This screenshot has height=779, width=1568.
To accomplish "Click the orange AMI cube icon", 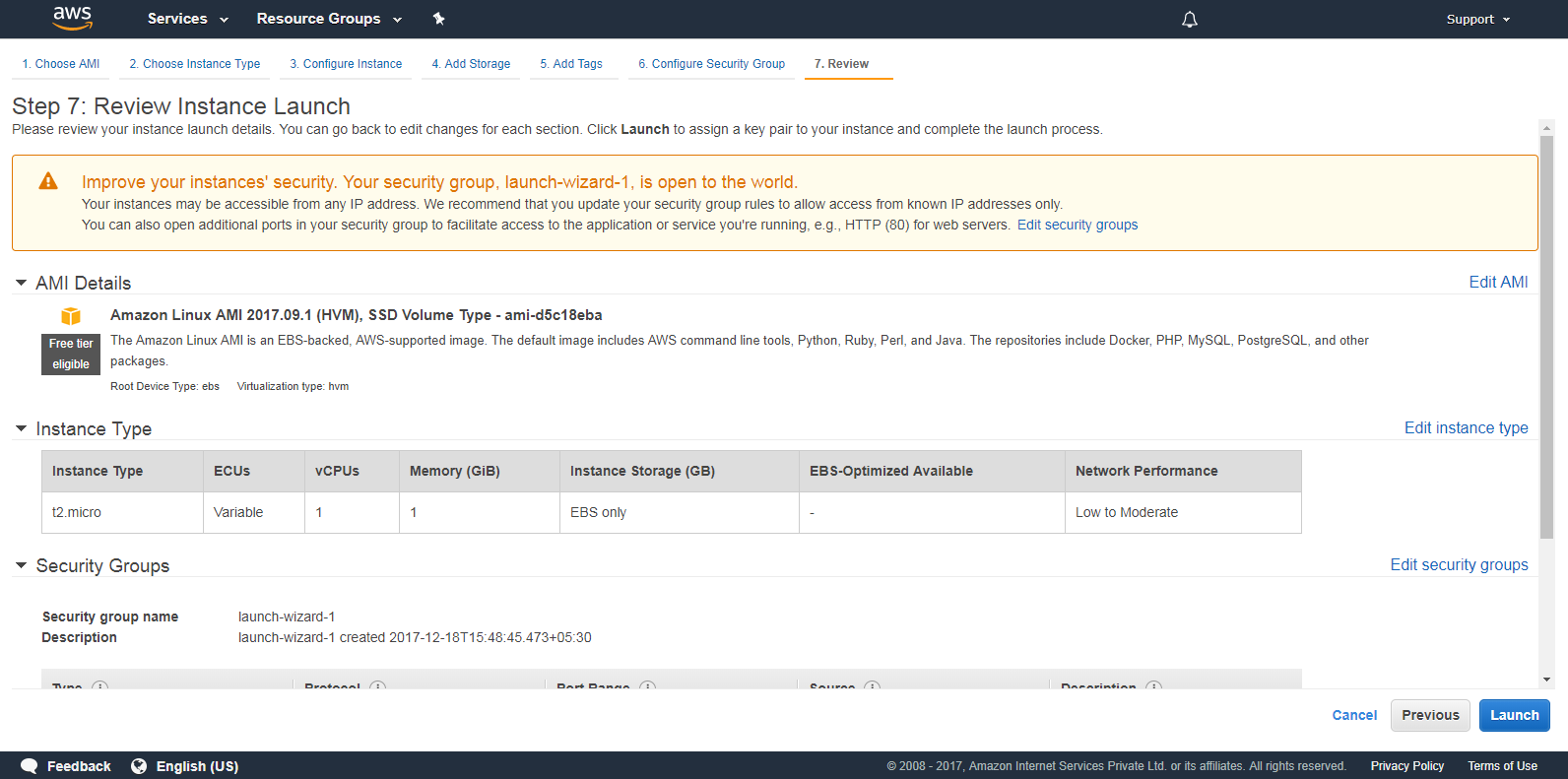I will click(71, 316).
